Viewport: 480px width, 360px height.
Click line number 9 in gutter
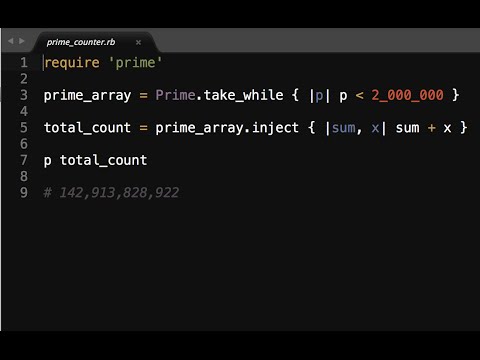[x=24, y=193]
